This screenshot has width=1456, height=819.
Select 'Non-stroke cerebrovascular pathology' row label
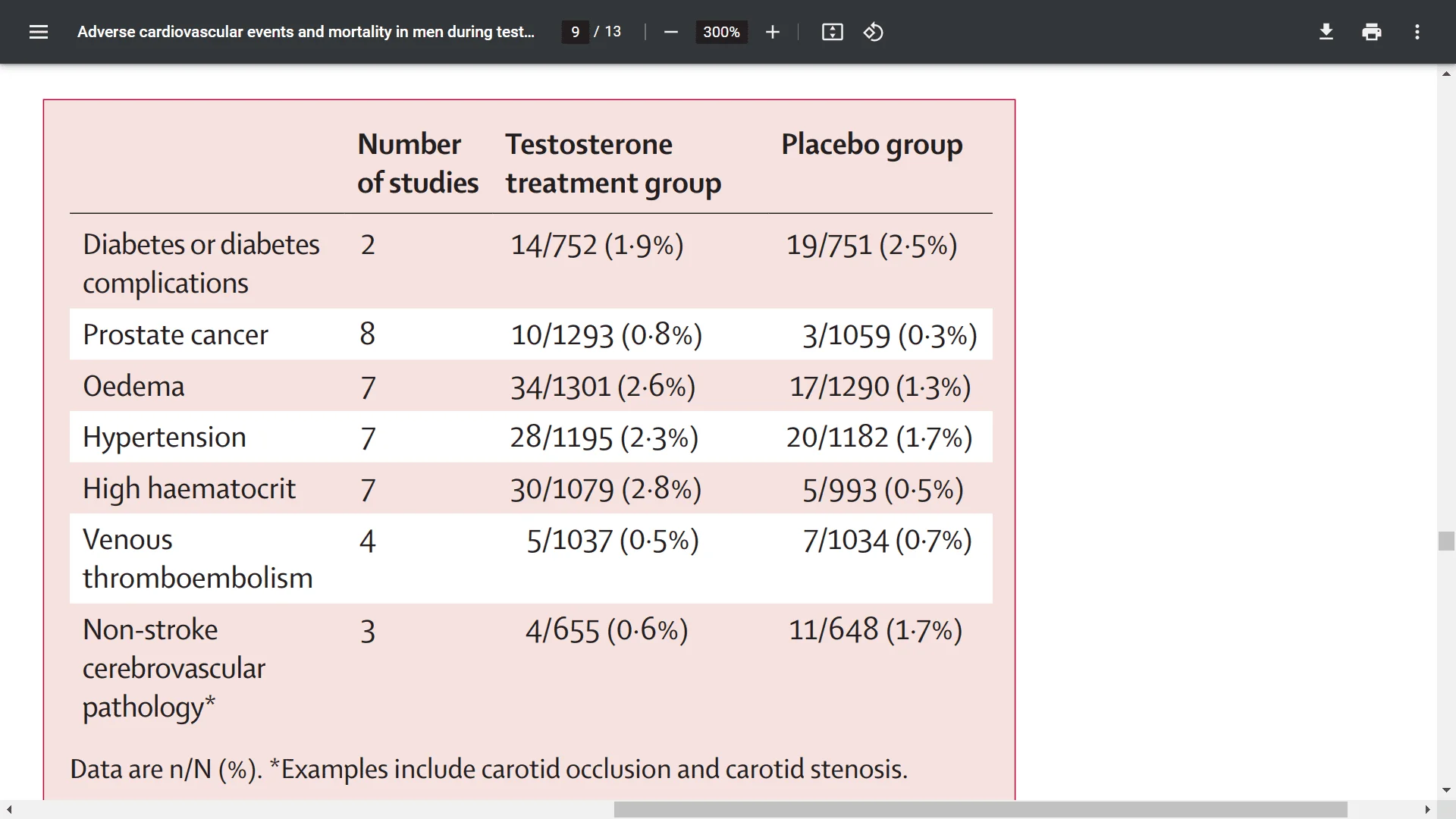pos(174,668)
